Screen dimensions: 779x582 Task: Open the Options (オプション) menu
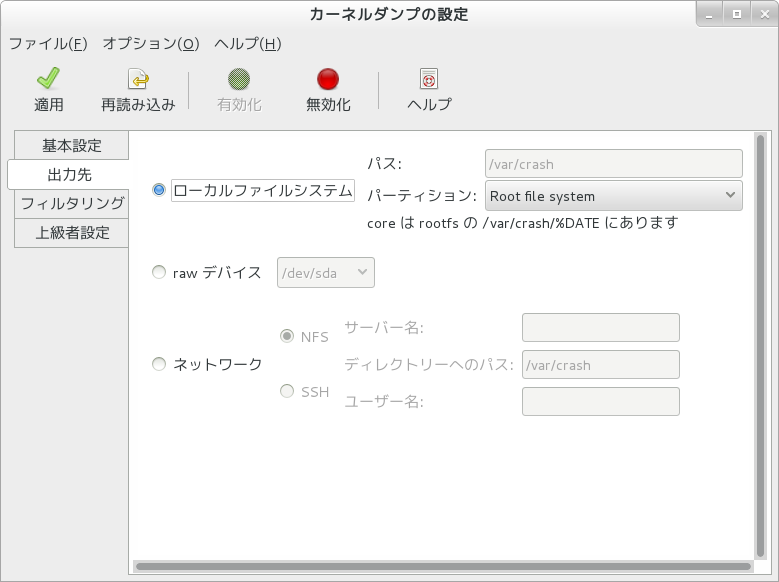click(x=151, y=44)
